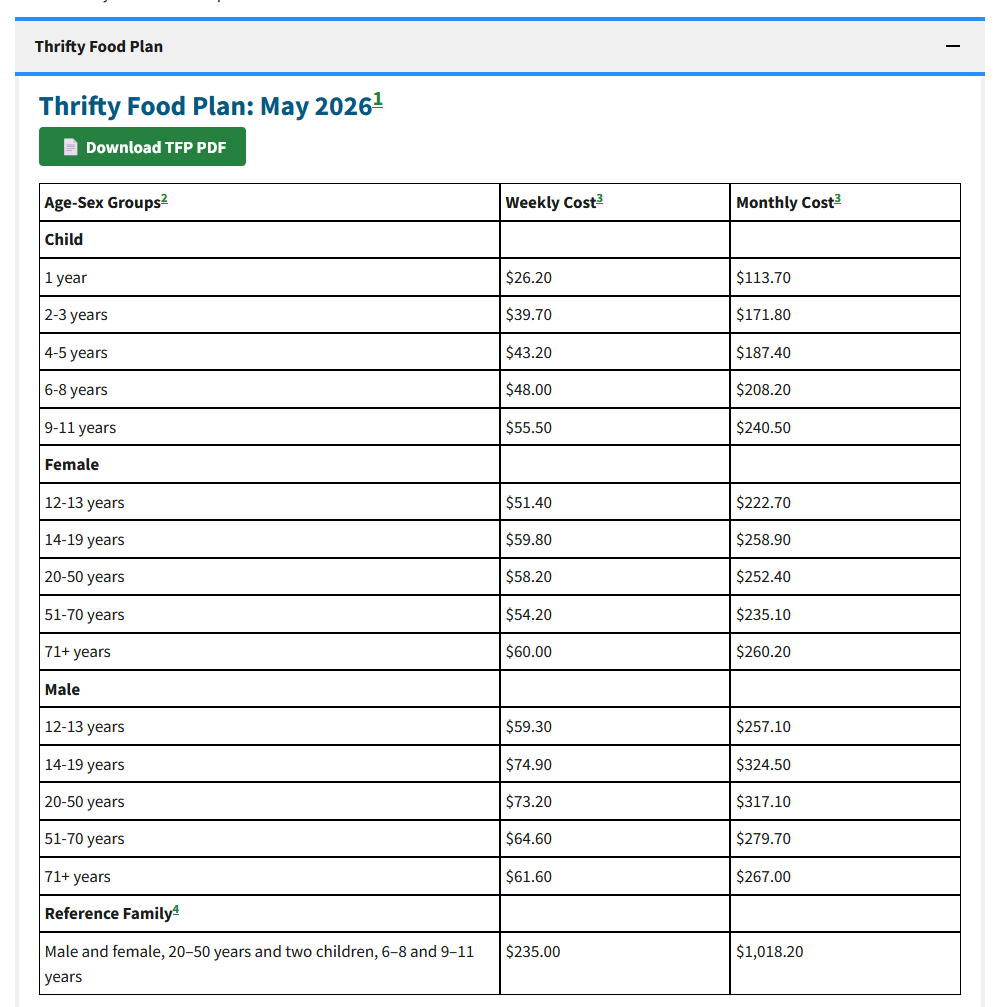The height and width of the screenshot is (1007, 998).
Task: Click the 1 year weekly cost $26.20
Action: 529,277
